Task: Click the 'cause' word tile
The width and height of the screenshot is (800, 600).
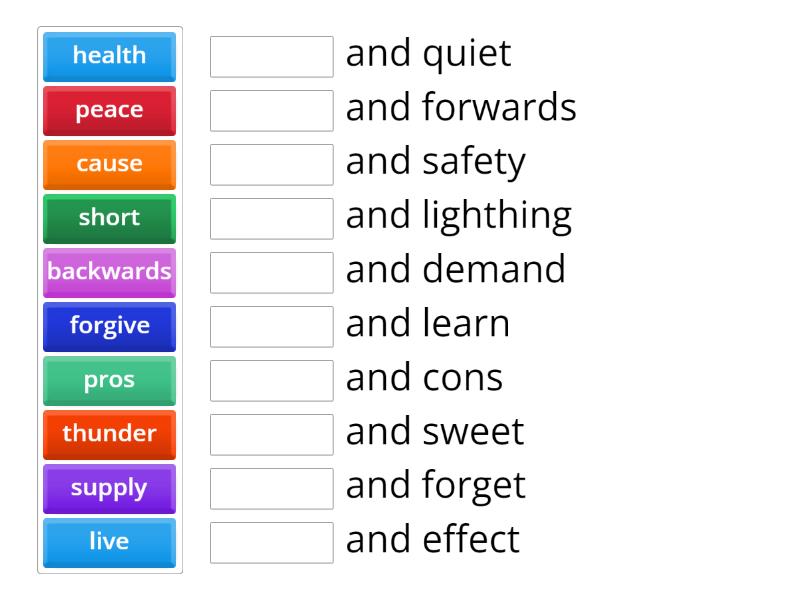Action: [109, 164]
